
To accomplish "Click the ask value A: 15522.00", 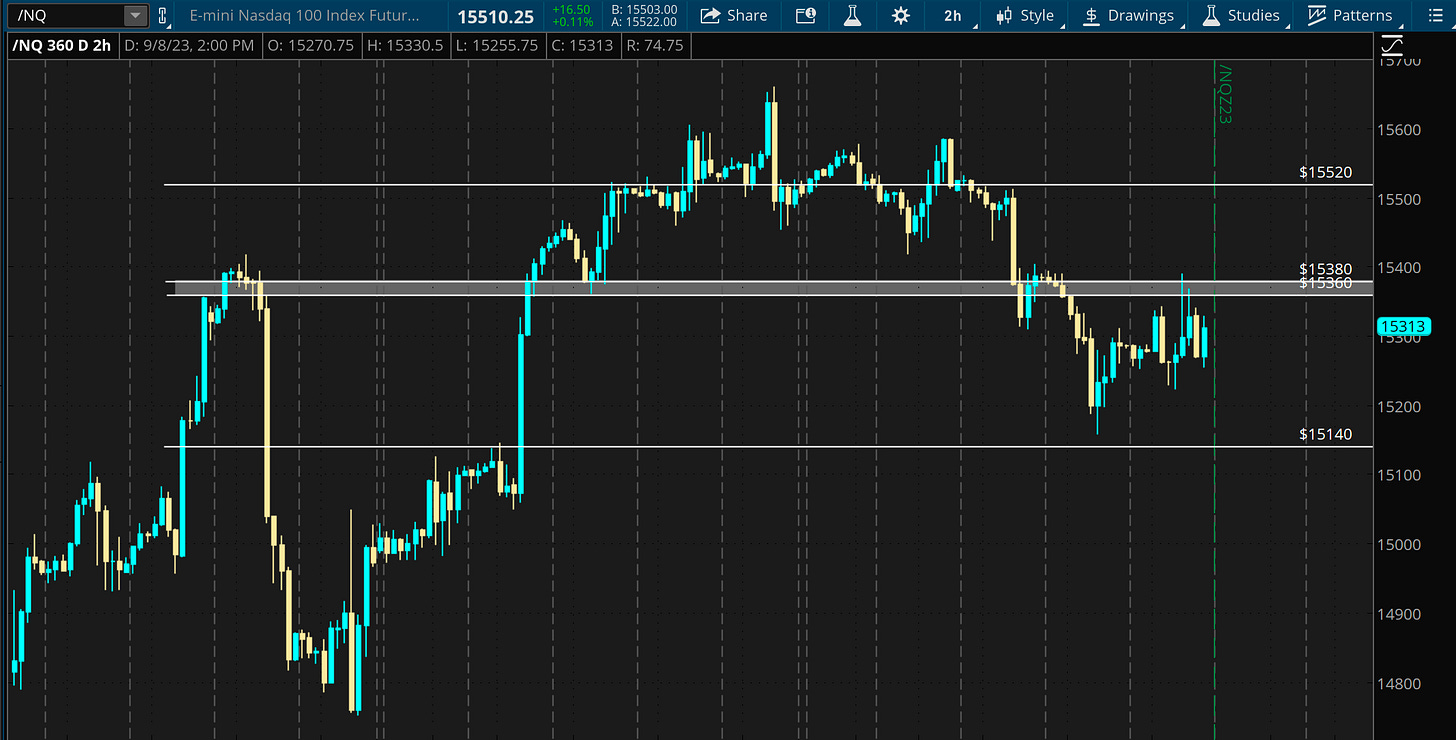I will pyautogui.click(x=644, y=22).
